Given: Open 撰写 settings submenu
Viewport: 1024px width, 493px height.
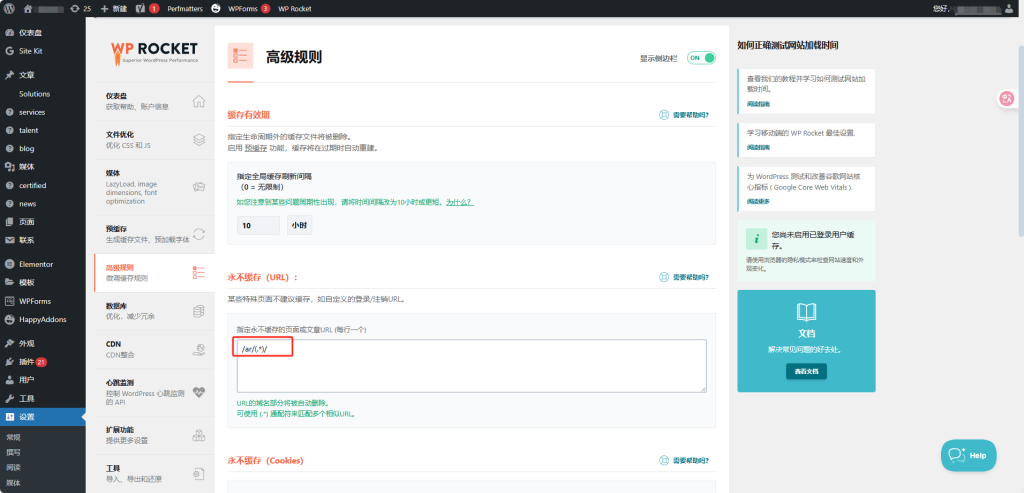Looking at the screenshot, I should (14, 452).
